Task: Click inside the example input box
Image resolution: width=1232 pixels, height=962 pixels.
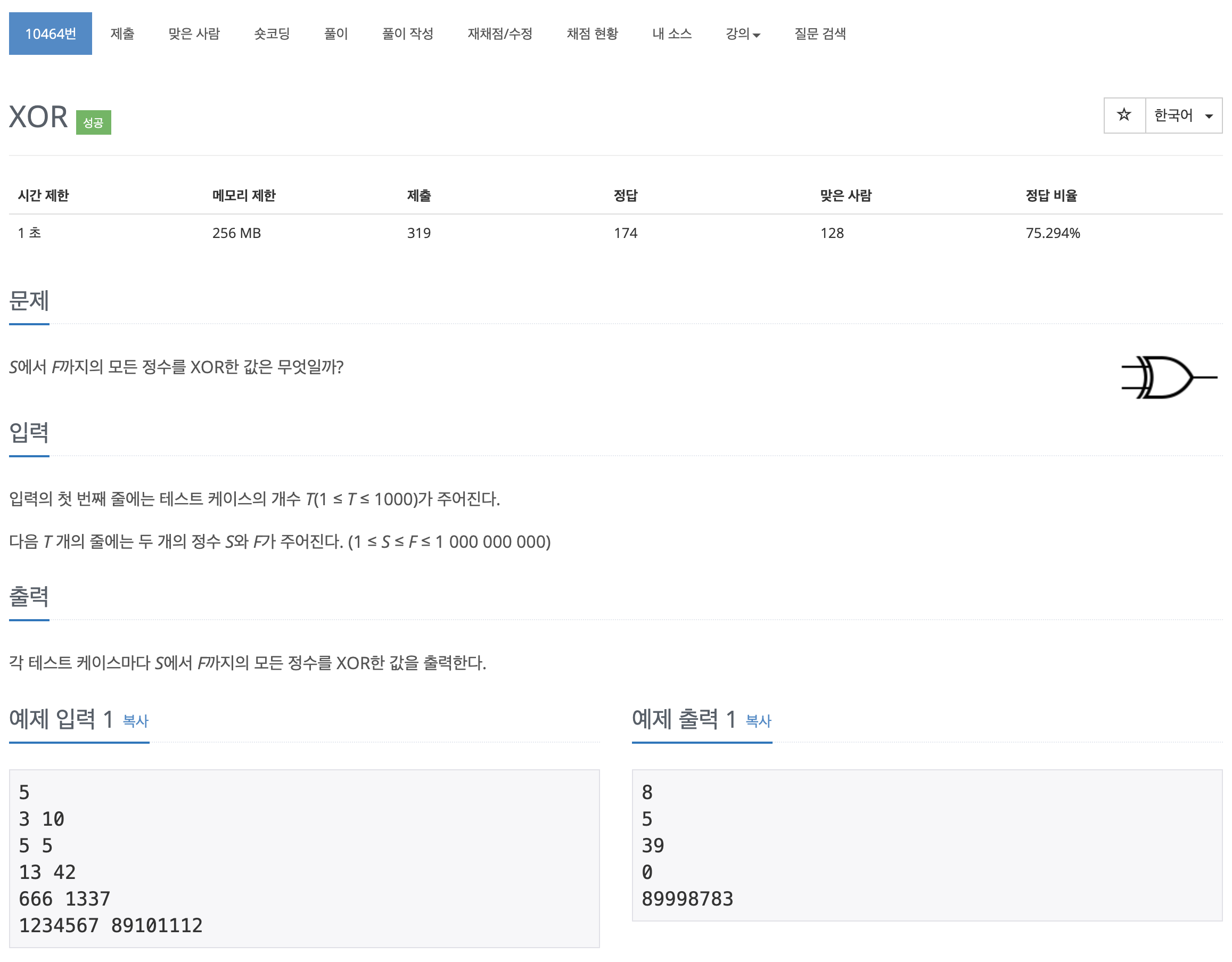Action: pyautogui.click(x=303, y=858)
